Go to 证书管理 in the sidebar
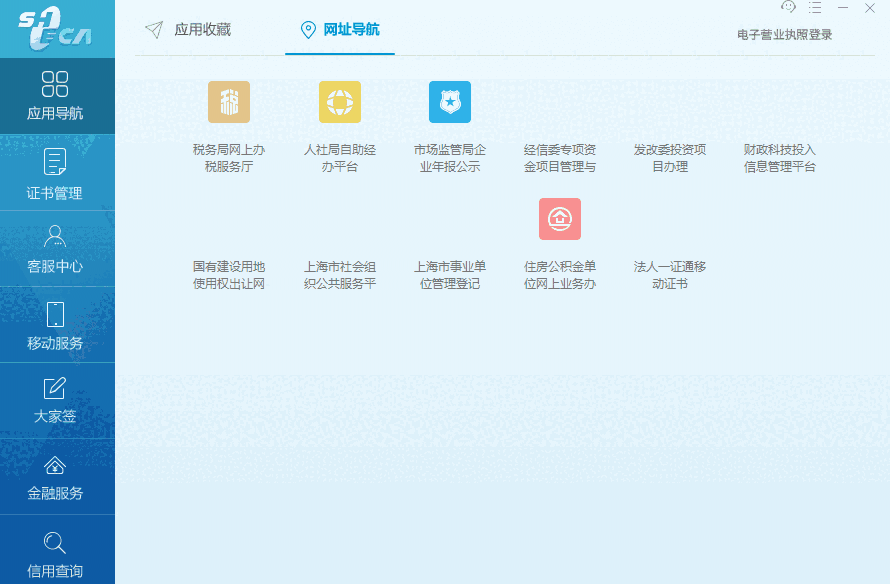The image size is (890, 584). pyautogui.click(x=56, y=172)
